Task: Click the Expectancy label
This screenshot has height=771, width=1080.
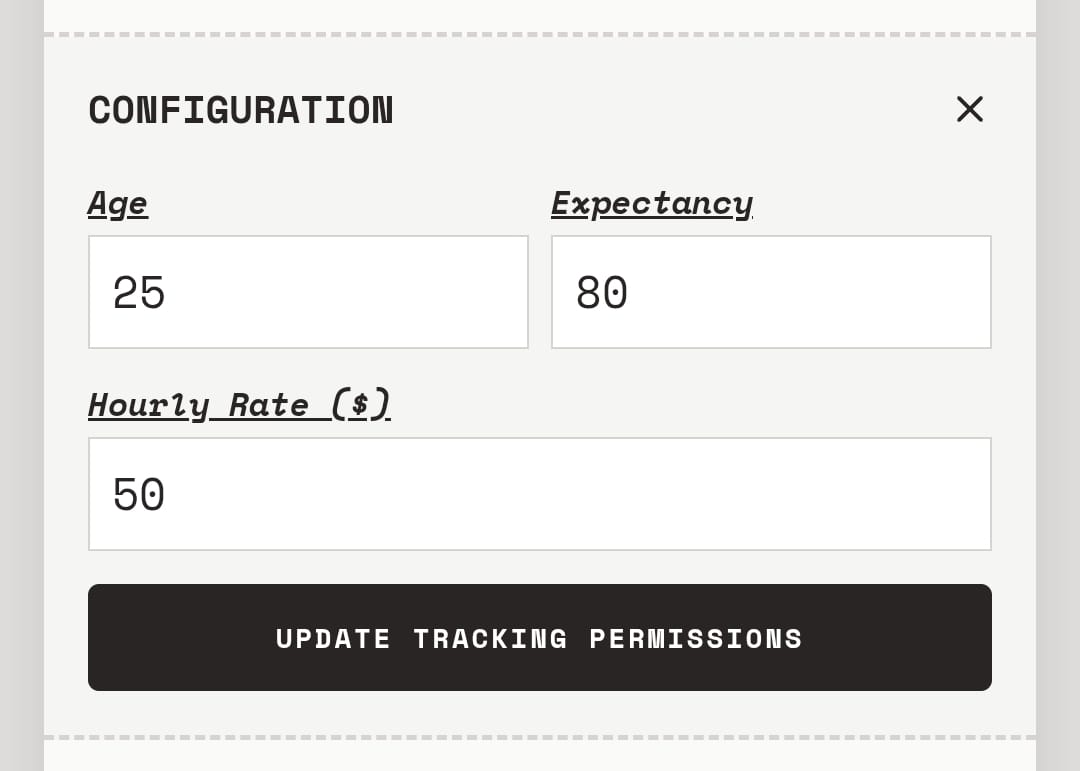Action: click(x=651, y=203)
